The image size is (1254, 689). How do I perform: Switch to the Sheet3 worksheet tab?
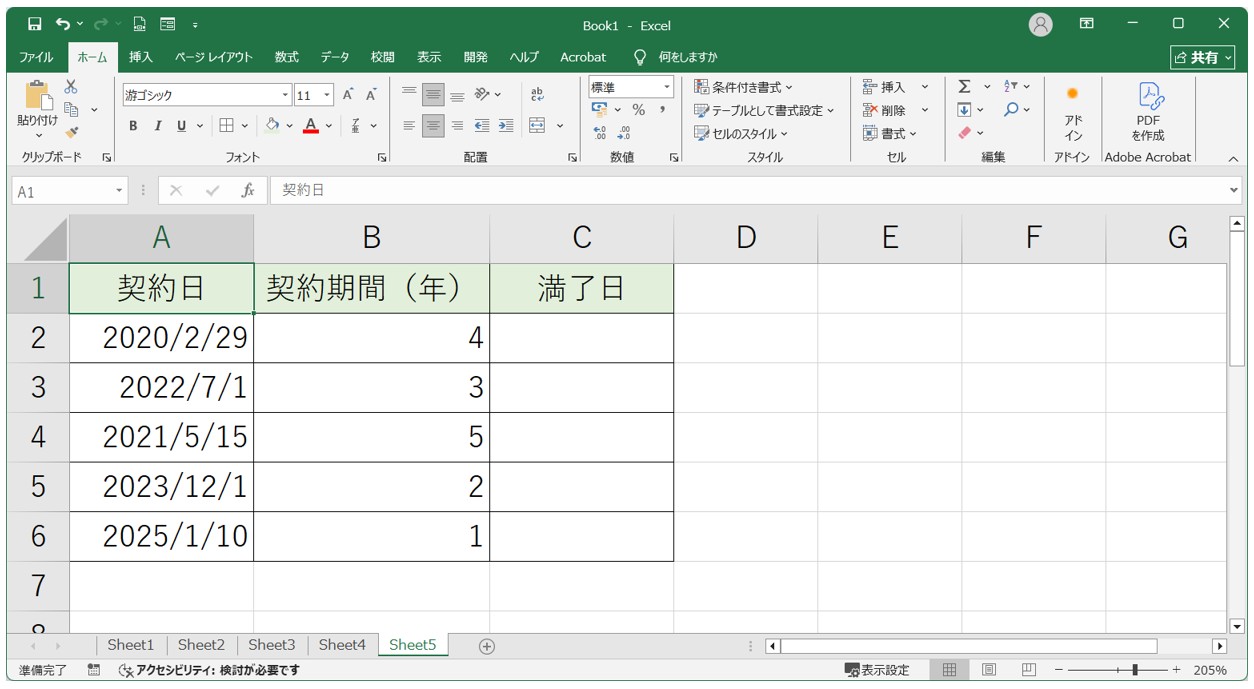point(272,645)
